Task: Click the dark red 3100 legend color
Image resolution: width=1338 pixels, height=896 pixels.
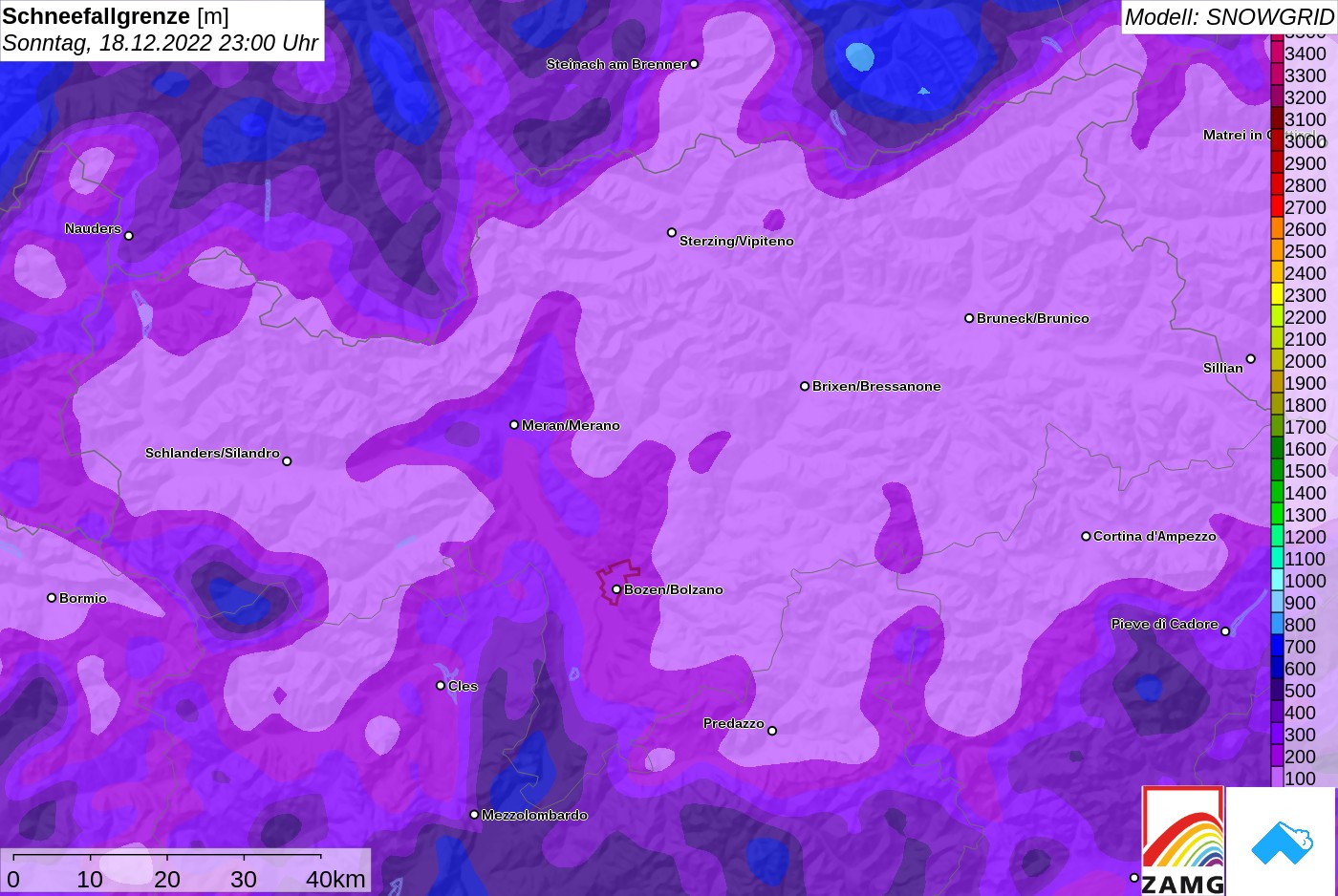Action: coord(1277,118)
